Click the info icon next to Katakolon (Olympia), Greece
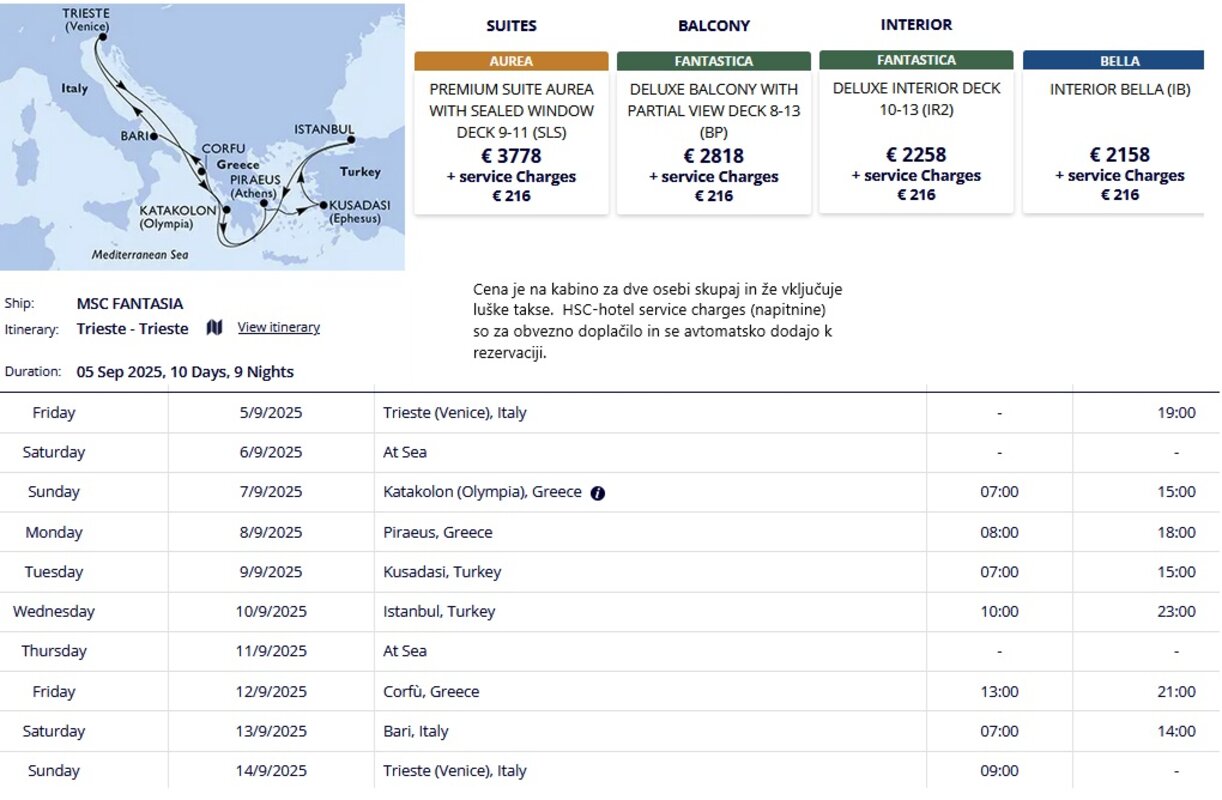Screen dimensions: 1222x800 point(598,493)
